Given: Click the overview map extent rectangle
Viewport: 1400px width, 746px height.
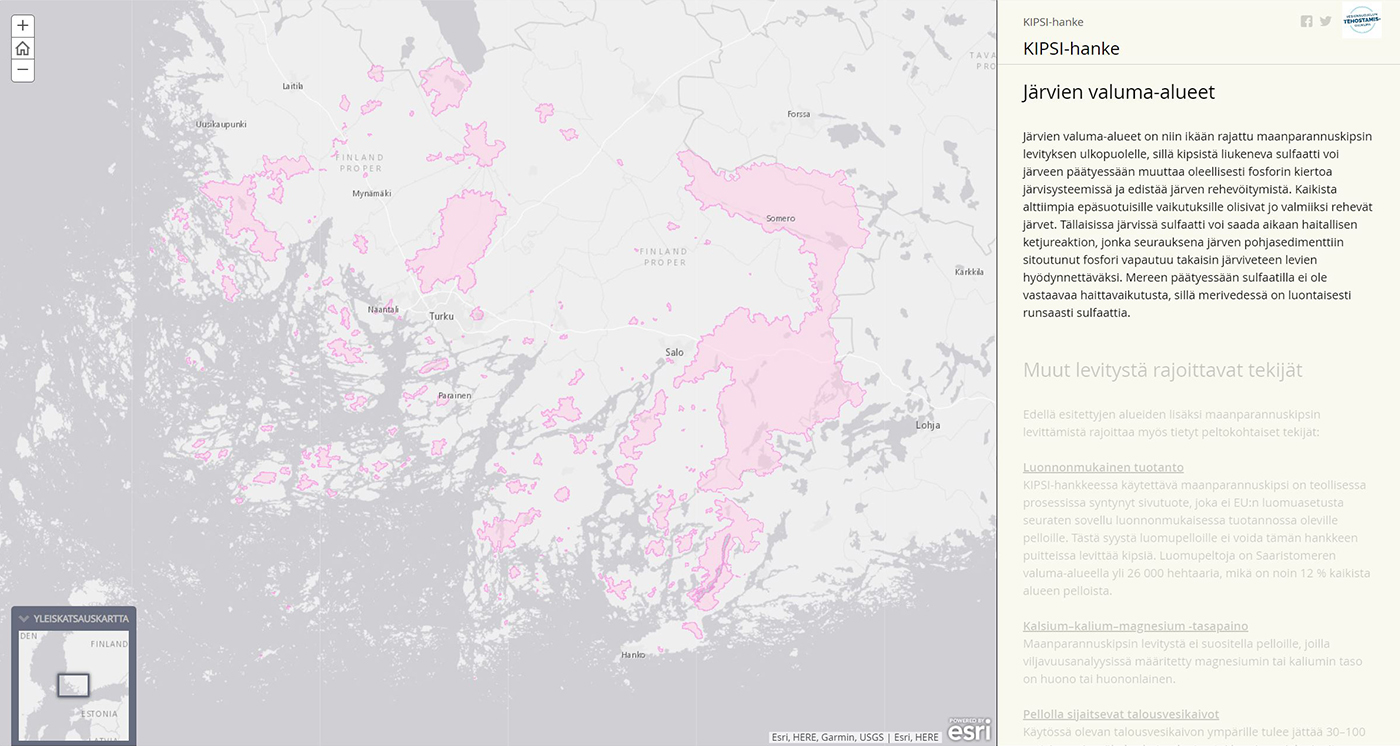Looking at the screenshot, I should coord(73,685).
